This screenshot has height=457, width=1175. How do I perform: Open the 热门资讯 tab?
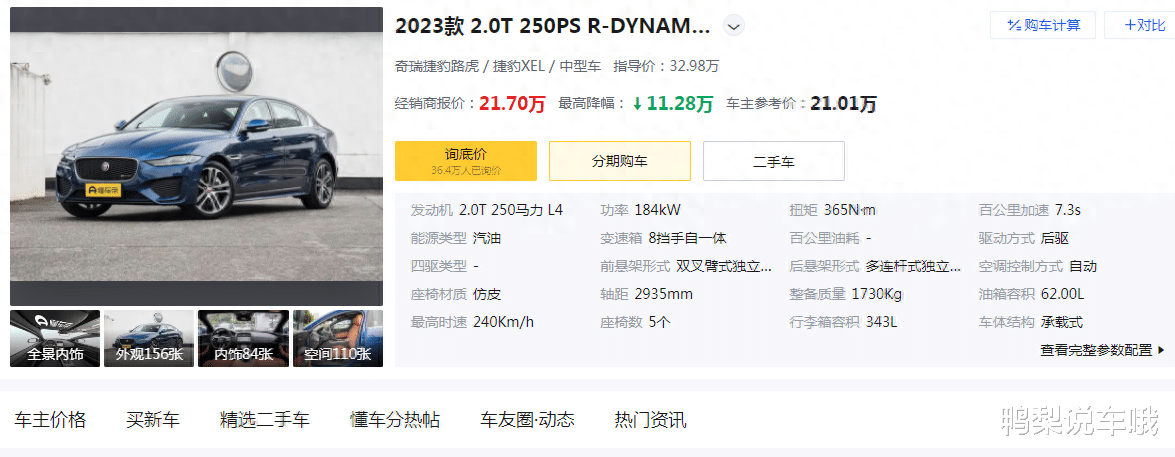(x=650, y=420)
